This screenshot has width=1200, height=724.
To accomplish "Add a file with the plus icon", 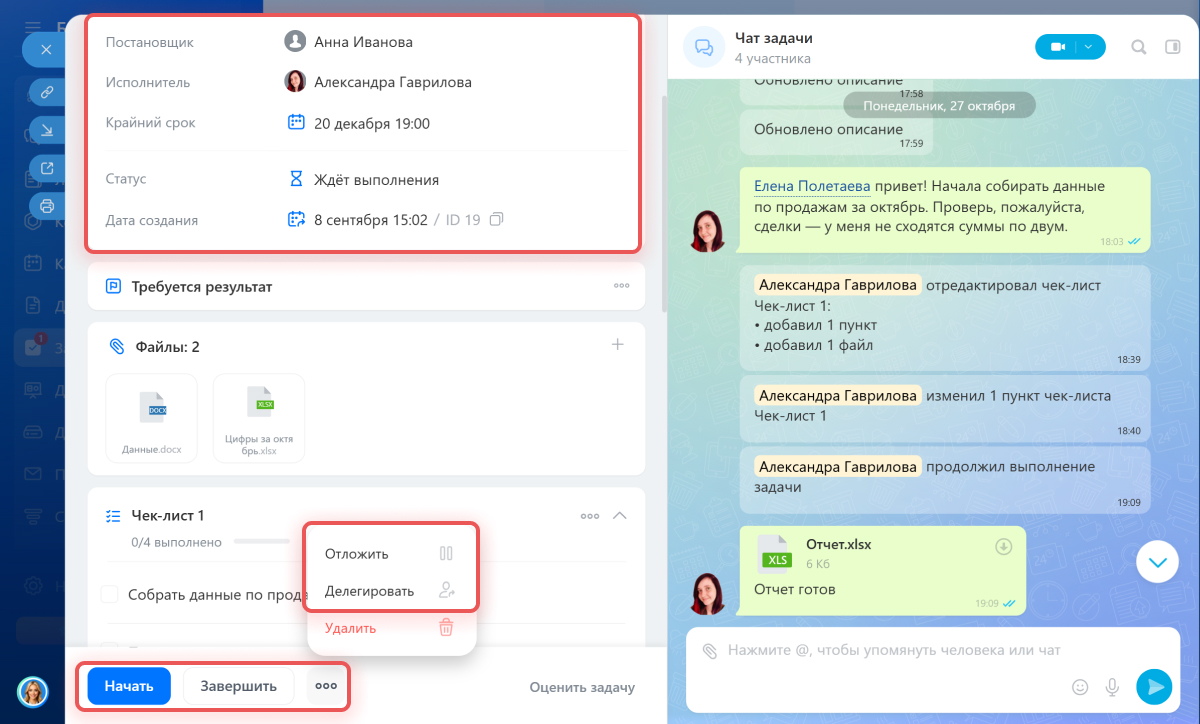I will click(x=618, y=345).
